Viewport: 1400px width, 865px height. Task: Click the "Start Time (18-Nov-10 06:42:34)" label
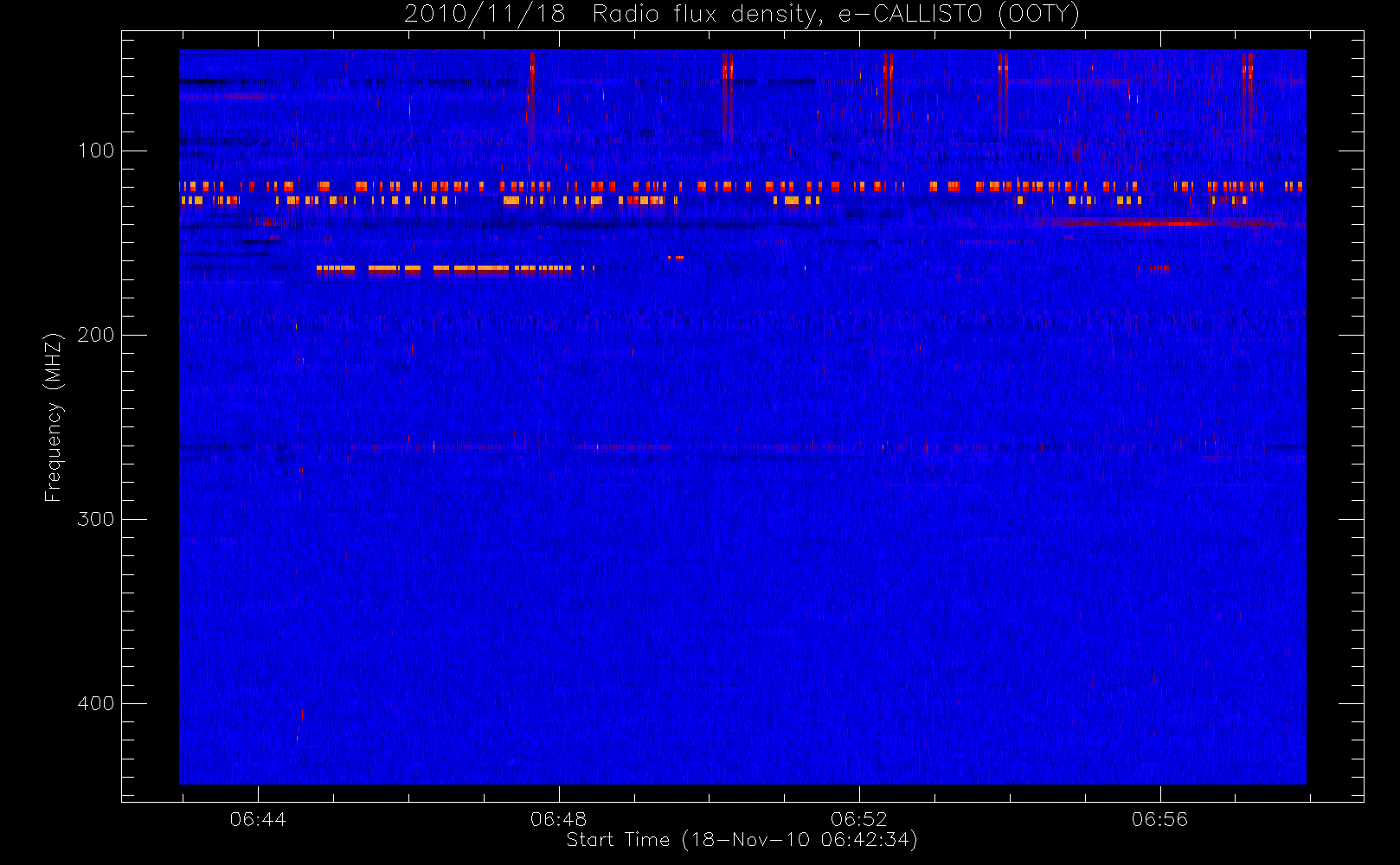point(742,840)
